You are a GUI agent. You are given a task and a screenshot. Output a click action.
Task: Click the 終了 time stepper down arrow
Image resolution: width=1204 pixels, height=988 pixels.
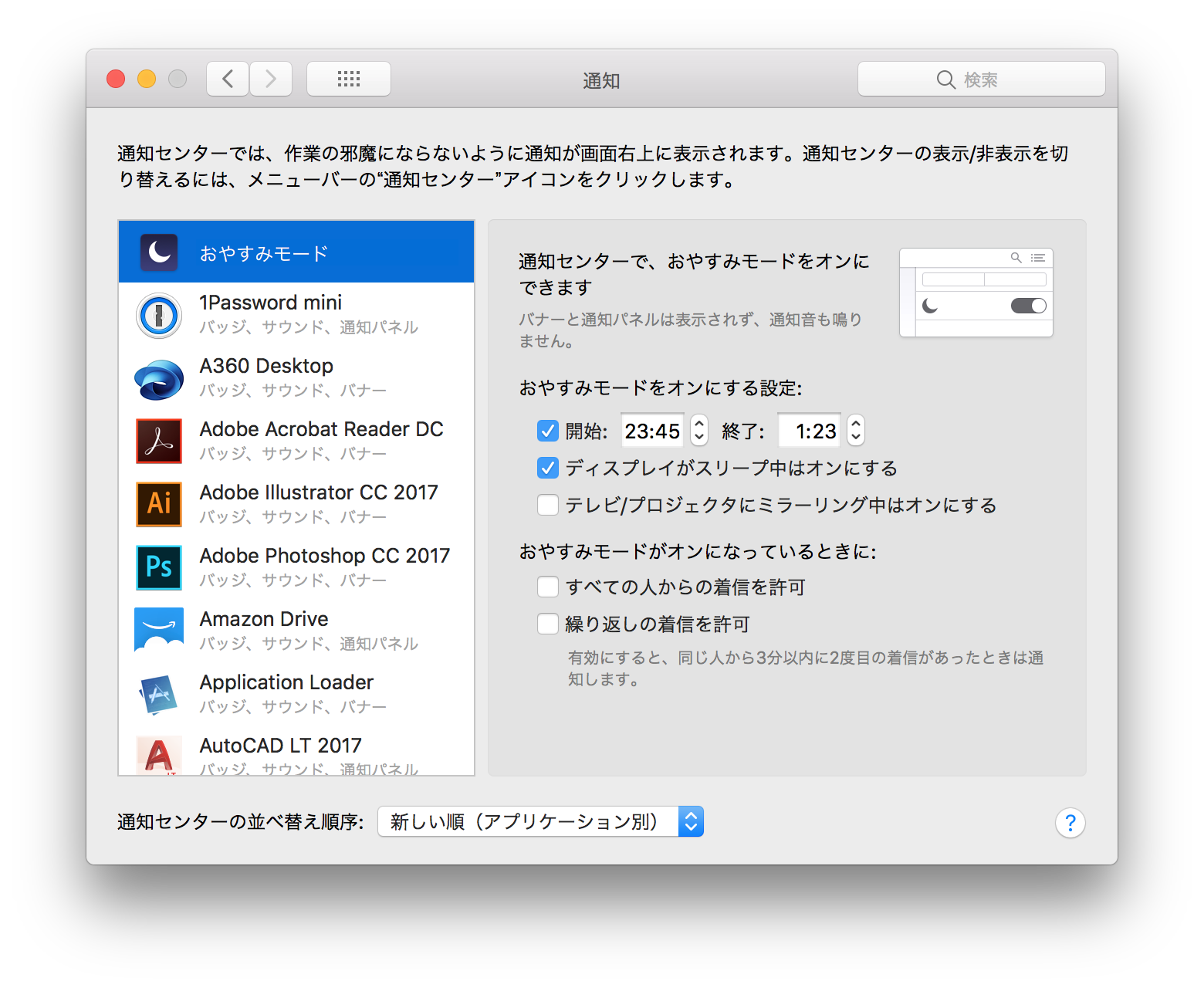pyautogui.click(x=856, y=438)
